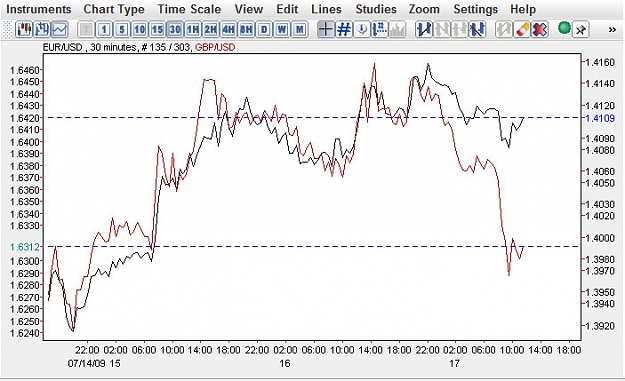
Task: Set timescale to 1H
Action: 193,29
